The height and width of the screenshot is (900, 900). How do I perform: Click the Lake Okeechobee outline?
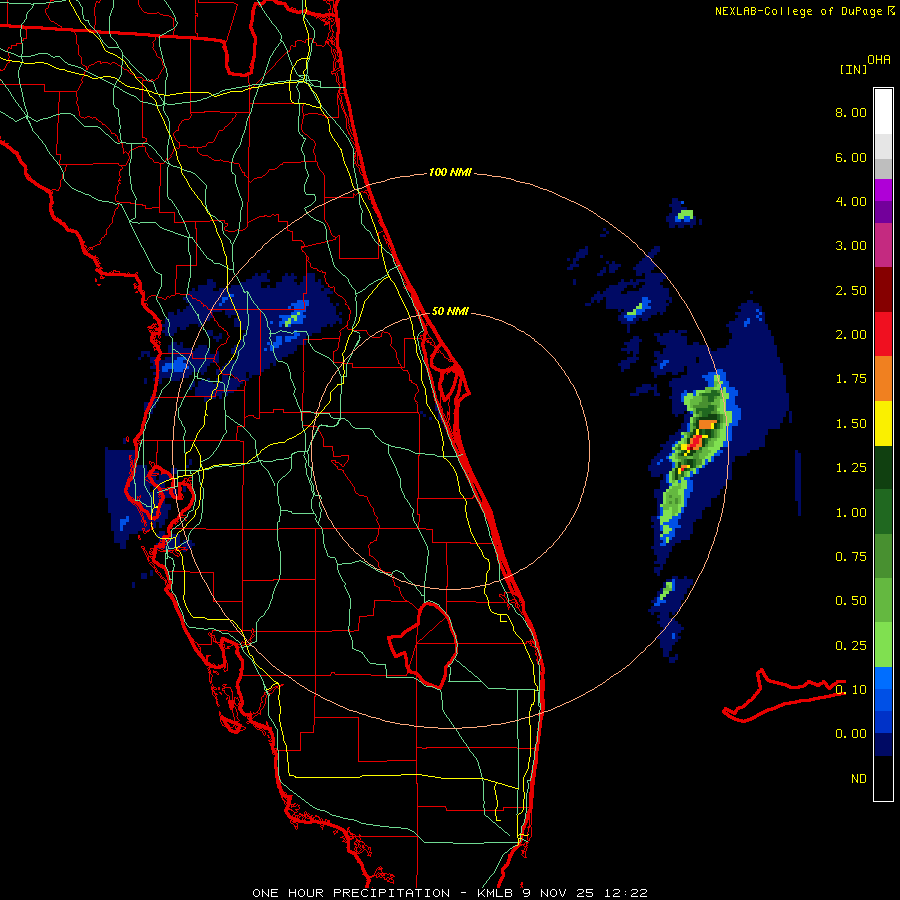(425, 644)
